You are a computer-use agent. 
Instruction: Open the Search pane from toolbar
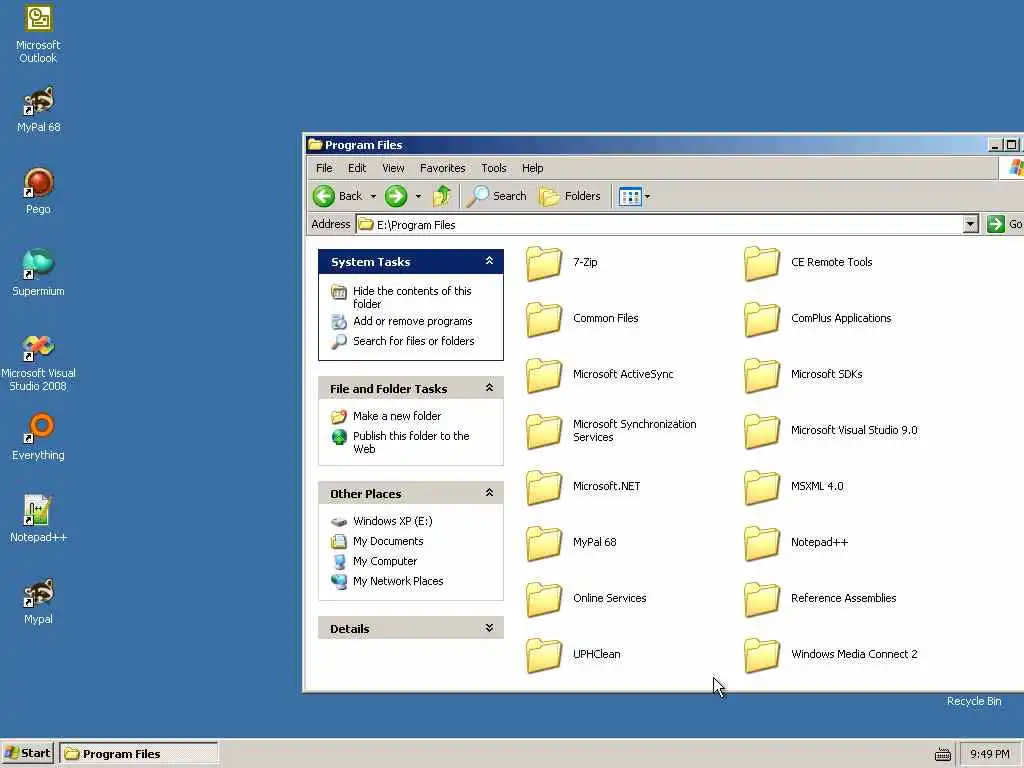[496, 196]
